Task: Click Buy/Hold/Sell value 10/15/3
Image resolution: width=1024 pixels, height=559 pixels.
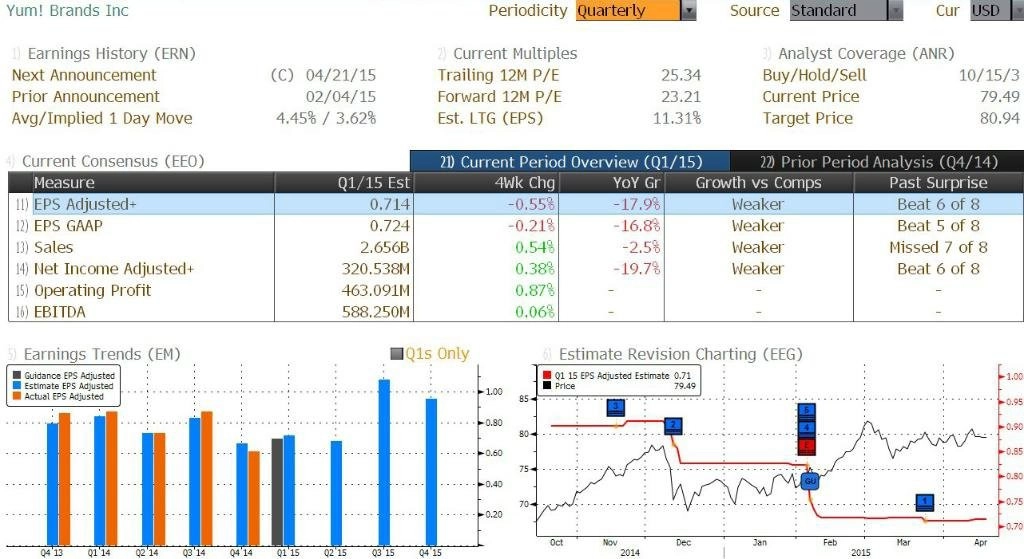Action: coord(989,75)
